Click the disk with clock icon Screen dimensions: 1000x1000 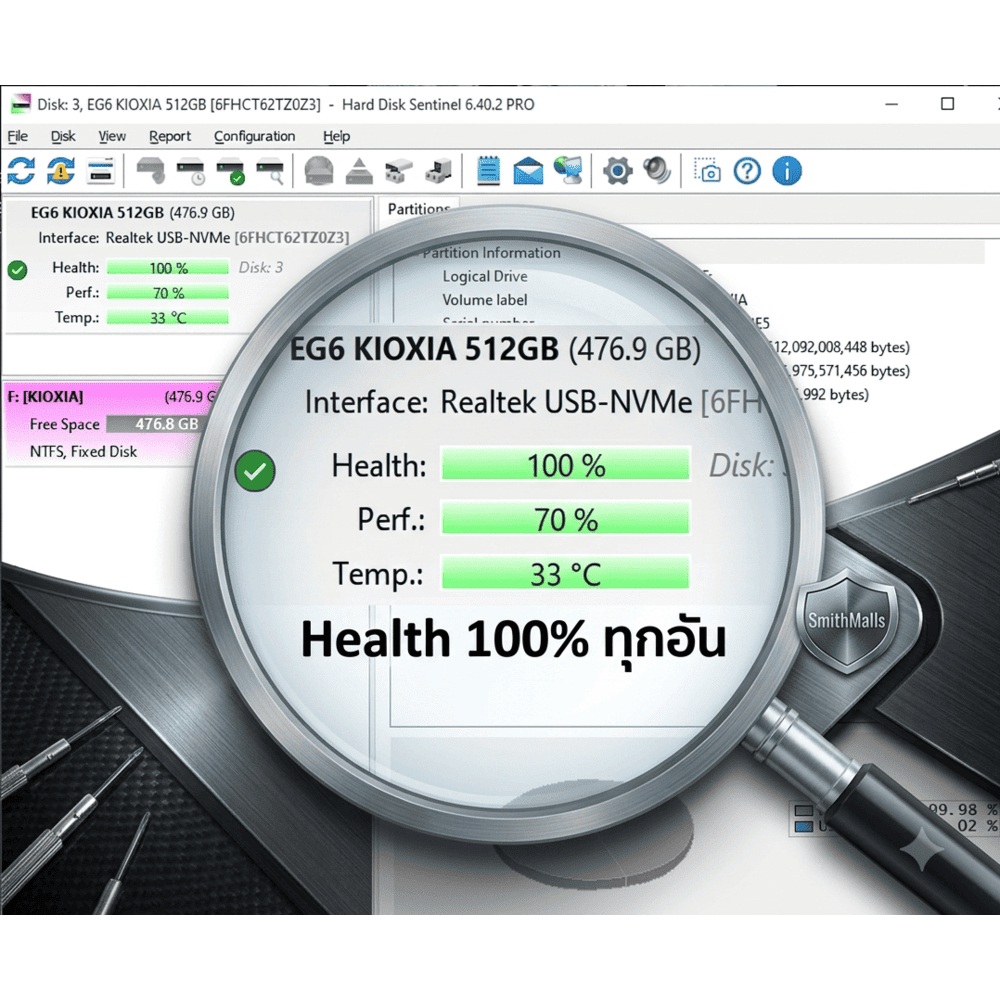click(x=191, y=171)
